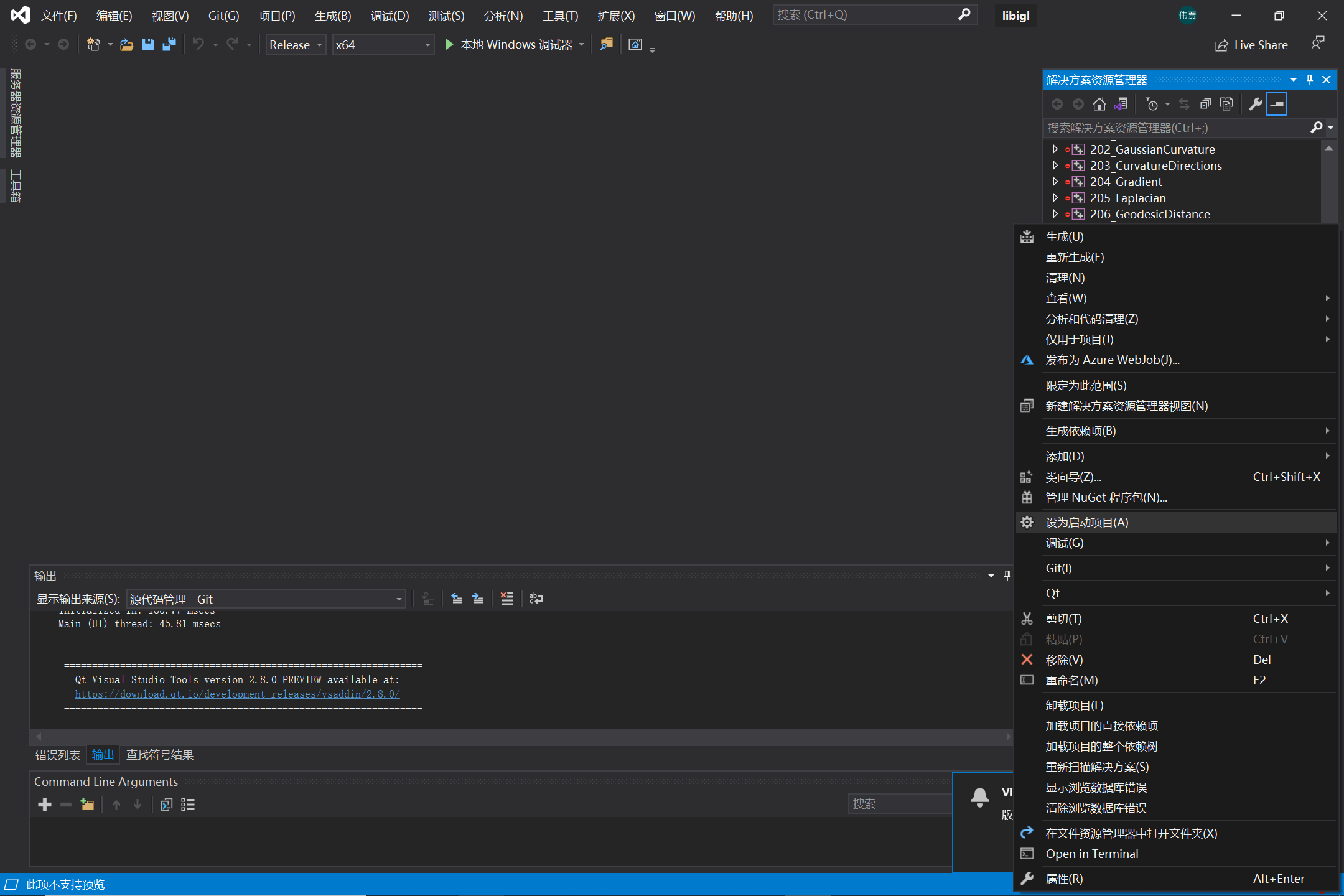Viewport: 1344px width, 896px height.
Task: Click the Save All toolbar icon
Action: point(169,45)
